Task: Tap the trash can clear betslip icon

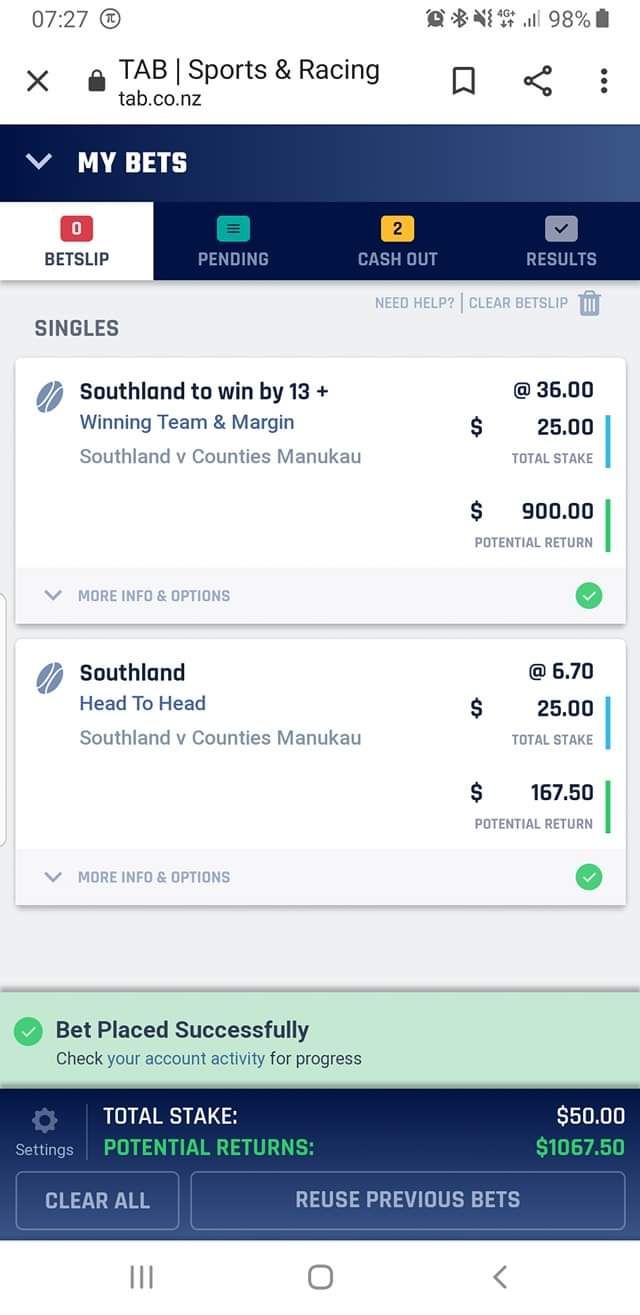Action: click(590, 303)
